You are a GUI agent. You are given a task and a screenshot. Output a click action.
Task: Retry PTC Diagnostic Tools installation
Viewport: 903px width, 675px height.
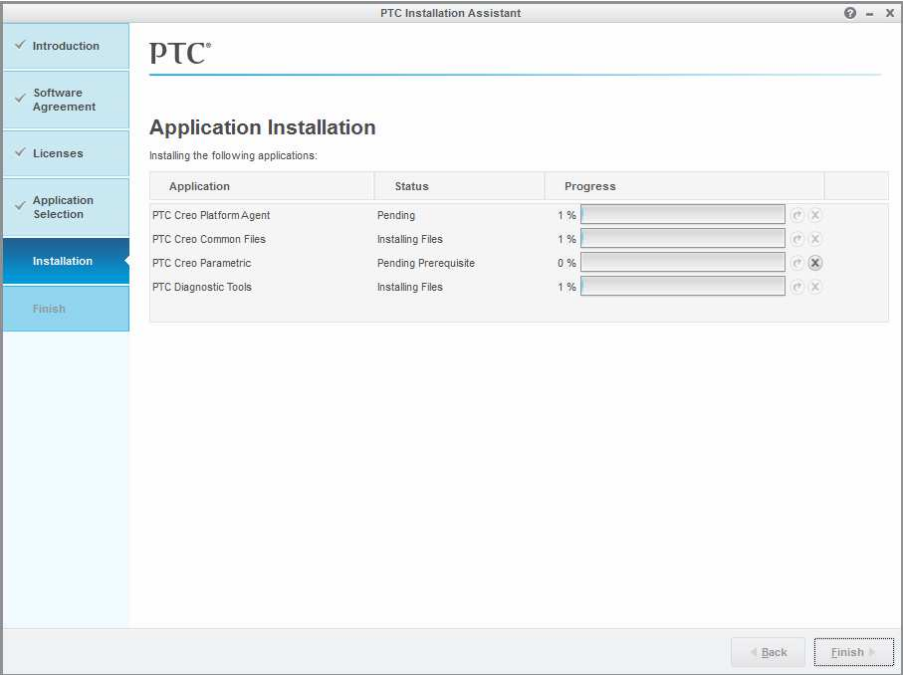tap(797, 287)
